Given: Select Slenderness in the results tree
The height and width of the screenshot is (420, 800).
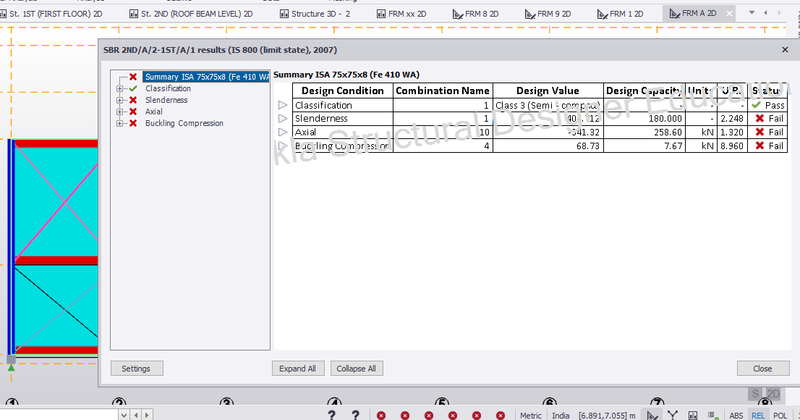Looking at the screenshot, I should [166, 100].
